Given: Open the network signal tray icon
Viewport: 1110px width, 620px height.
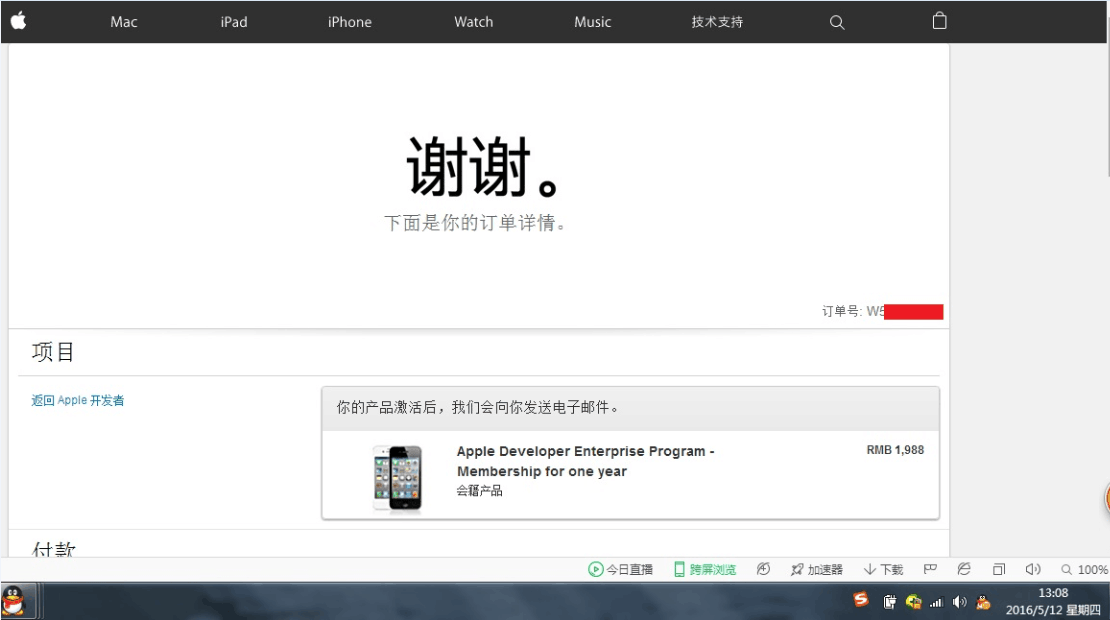Looking at the screenshot, I should pyautogui.click(x=937, y=603).
